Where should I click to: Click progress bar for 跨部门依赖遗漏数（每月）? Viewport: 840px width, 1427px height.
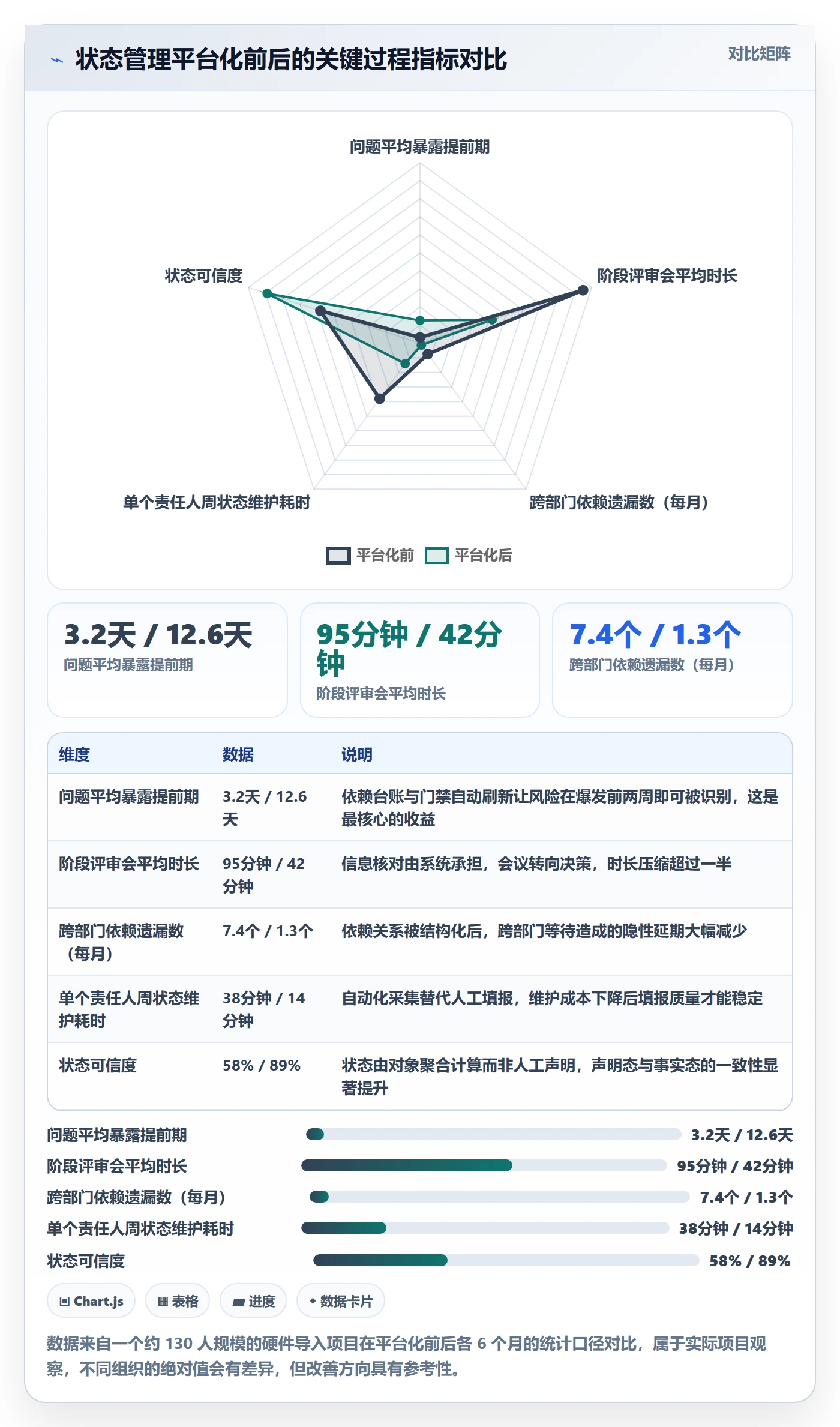pos(499,1197)
